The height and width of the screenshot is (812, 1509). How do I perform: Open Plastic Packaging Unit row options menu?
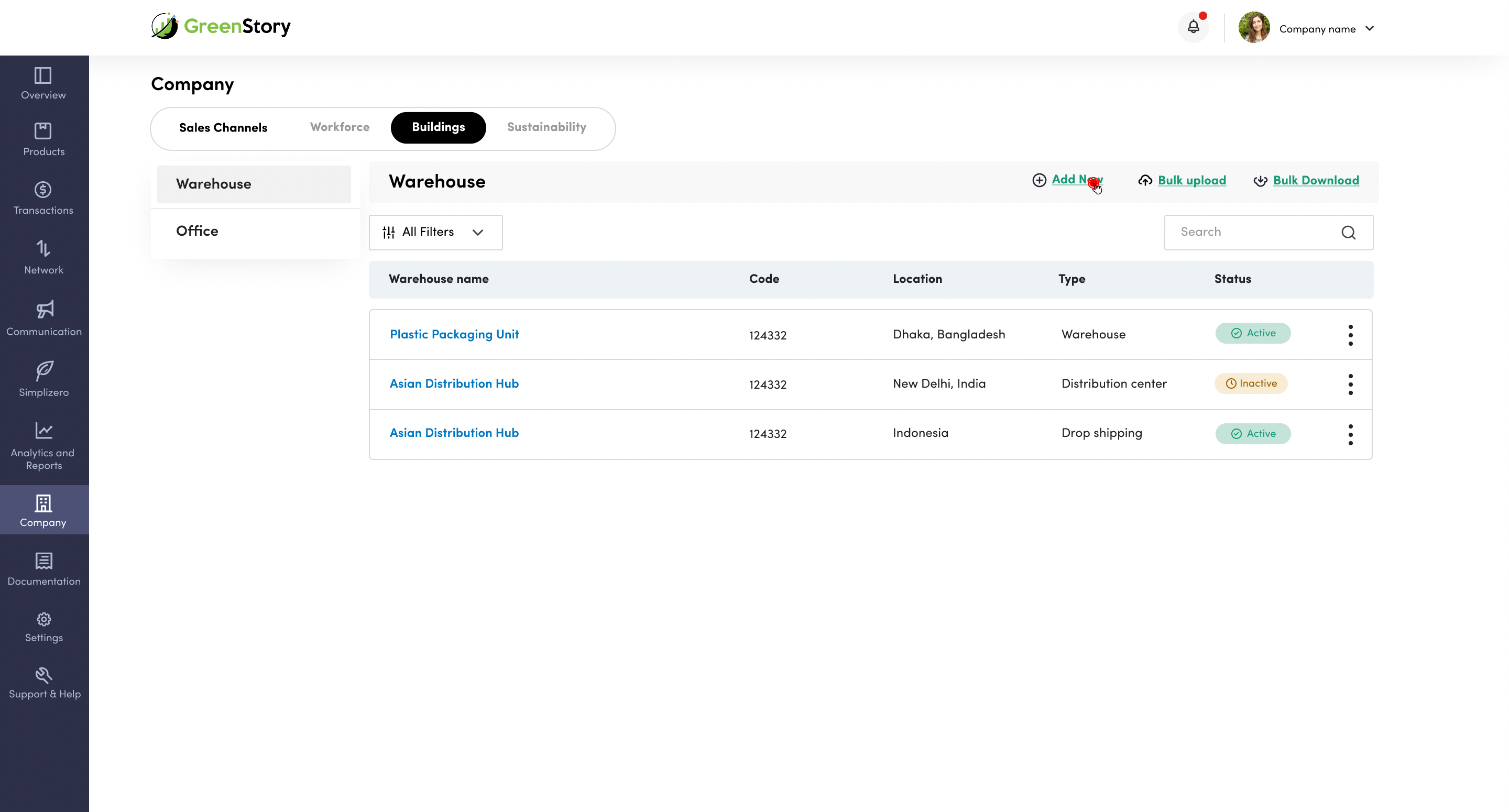pos(1350,335)
